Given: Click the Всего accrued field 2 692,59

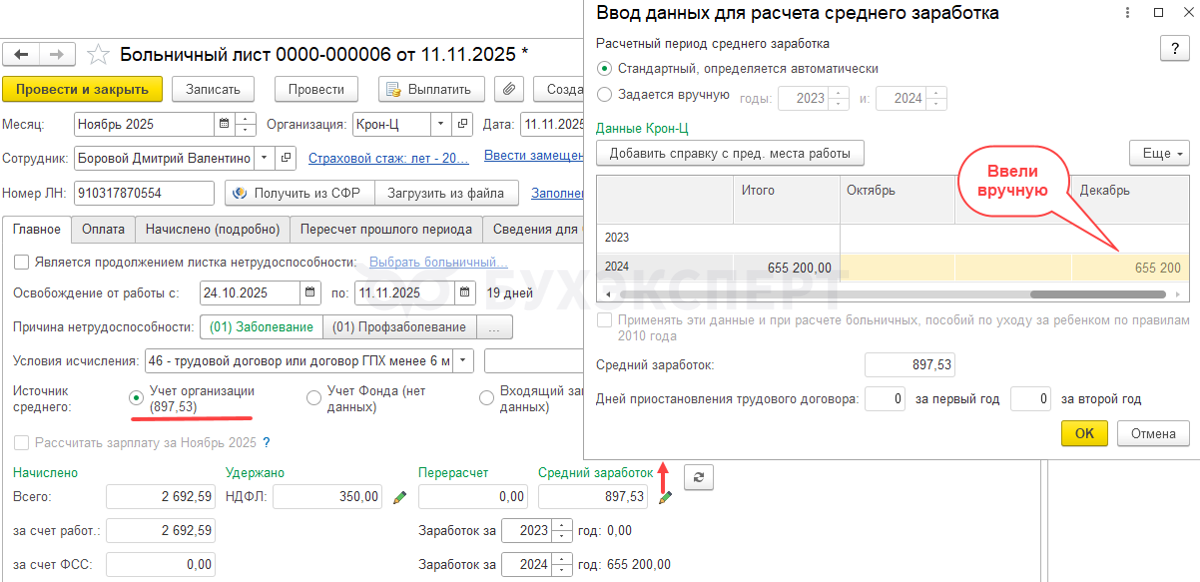Looking at the screenshot, I should coord(160,497).
